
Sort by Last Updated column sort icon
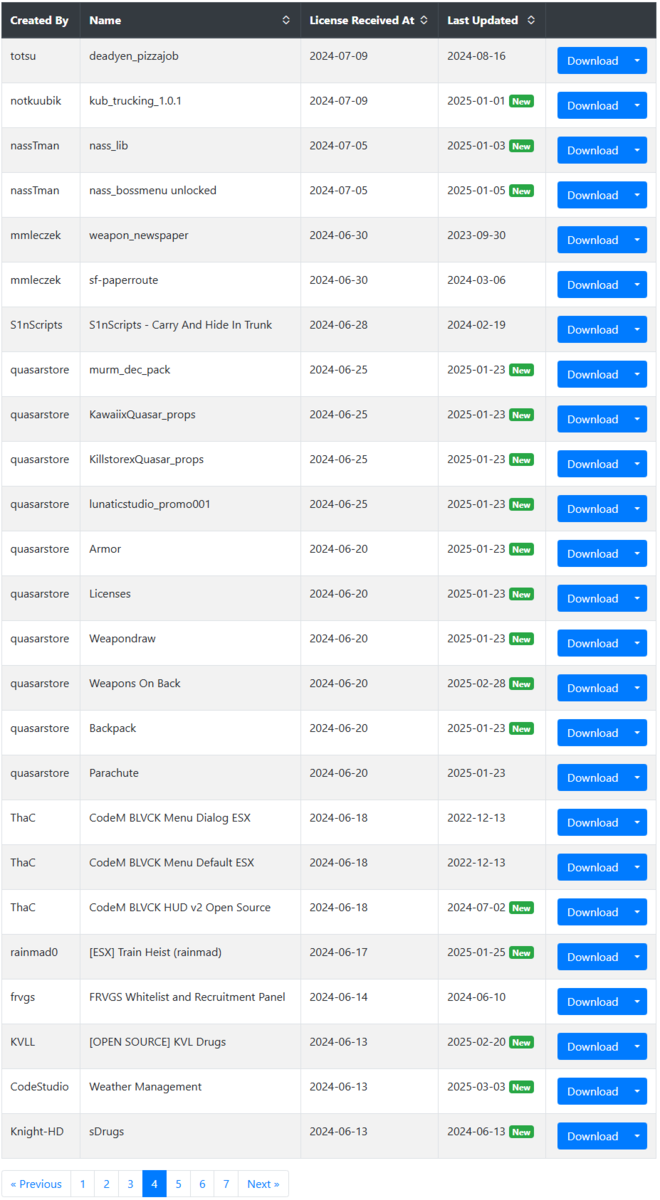(x=531, y=20)
